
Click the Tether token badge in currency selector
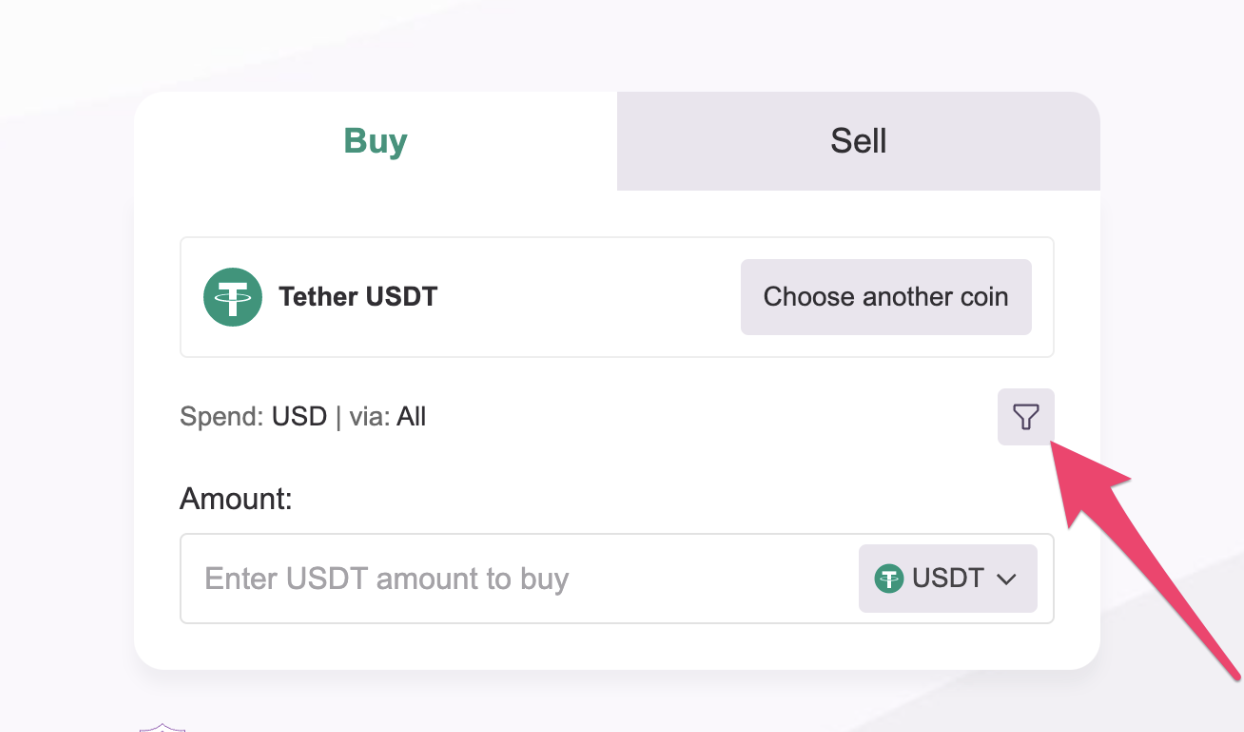pyautogui.click(x=888, y=578)
